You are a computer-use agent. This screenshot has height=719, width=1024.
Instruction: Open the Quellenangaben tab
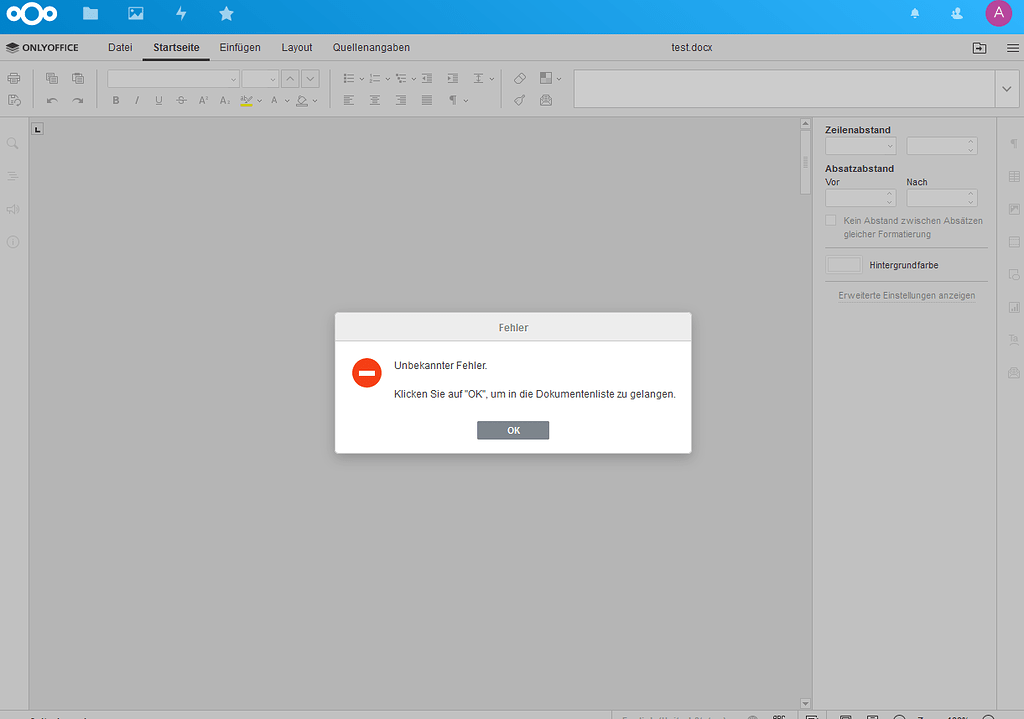click(x=371, y=48)
